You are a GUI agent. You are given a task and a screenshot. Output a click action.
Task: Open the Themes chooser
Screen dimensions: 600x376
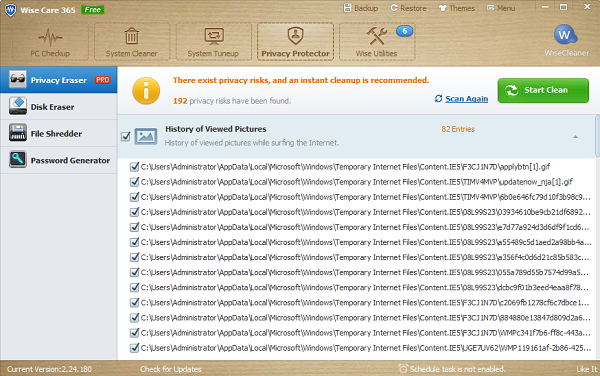(457, 8)
